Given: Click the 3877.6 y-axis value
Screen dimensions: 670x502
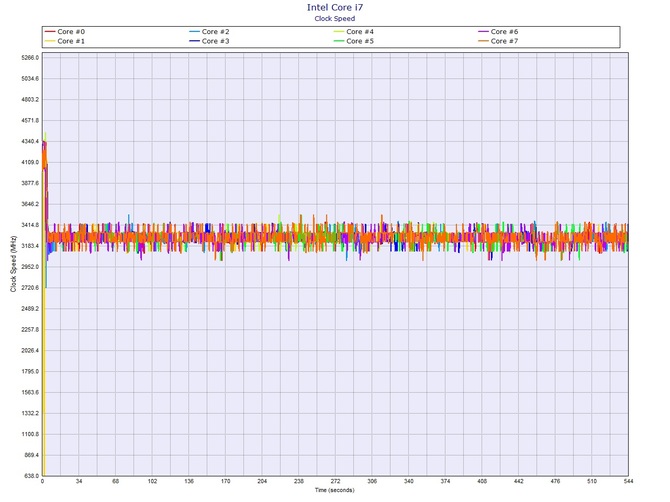Looking at the screenshot, I should pyautogui.click(x=30, y=183).
